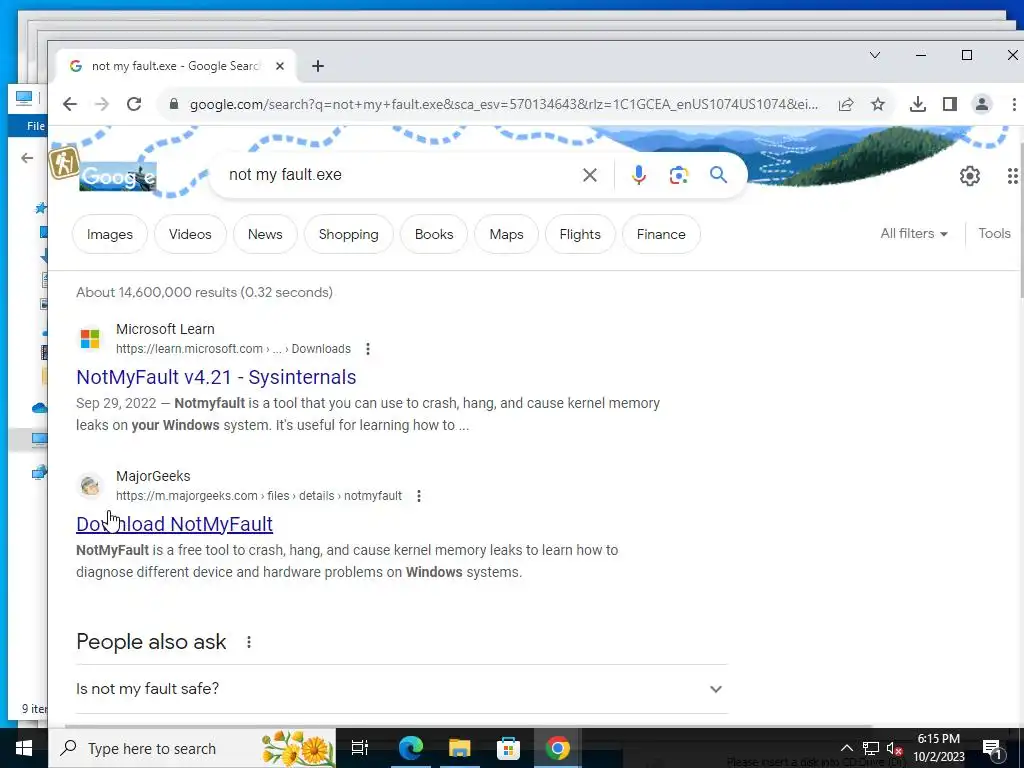The image size is (1024, 768).
Task: Click the taskbar search box
Action: (x=192, y=748)
